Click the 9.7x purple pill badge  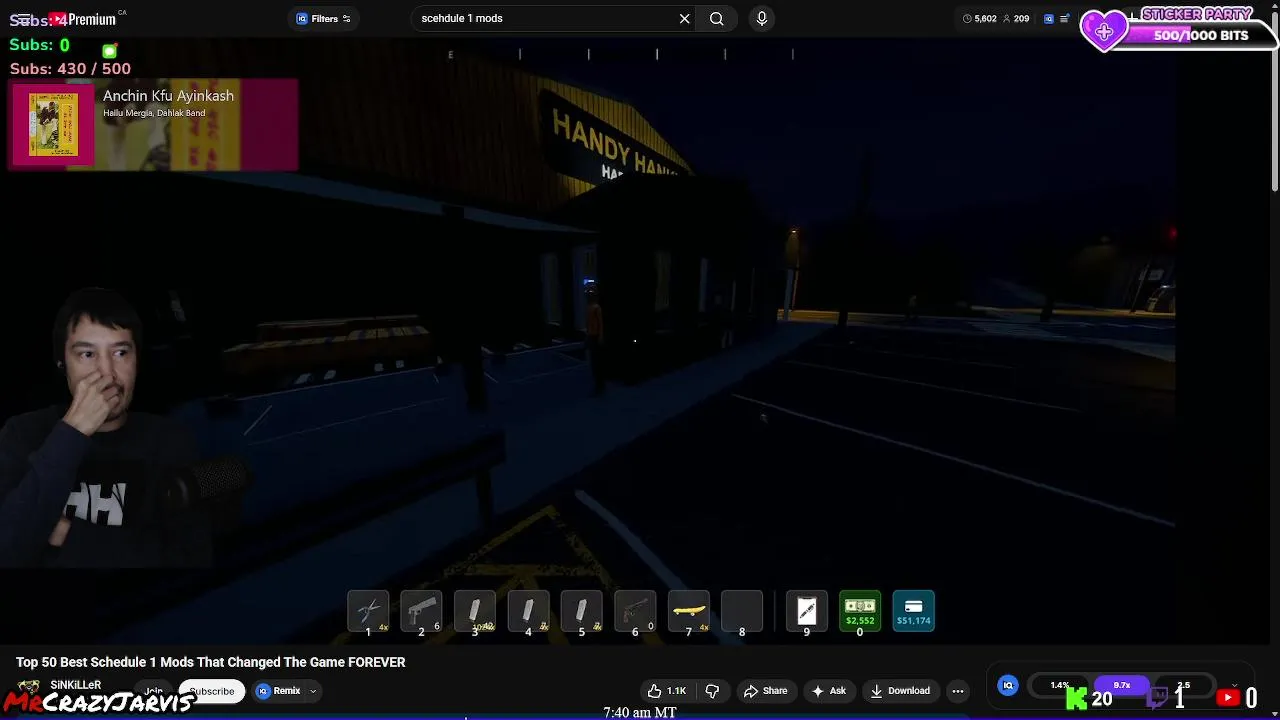[1122, 685]
